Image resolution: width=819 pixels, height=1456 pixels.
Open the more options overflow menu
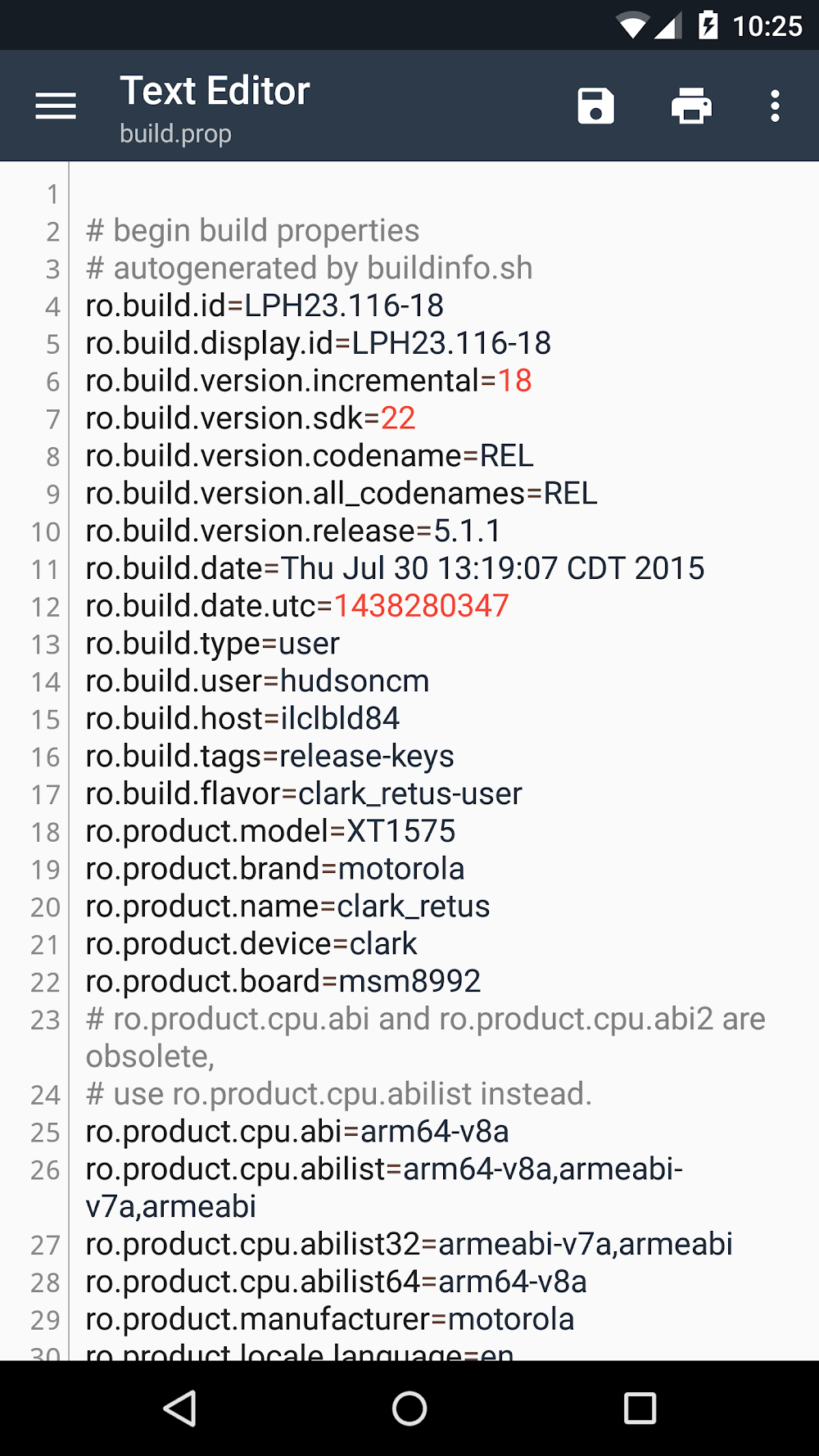point(775,106)
